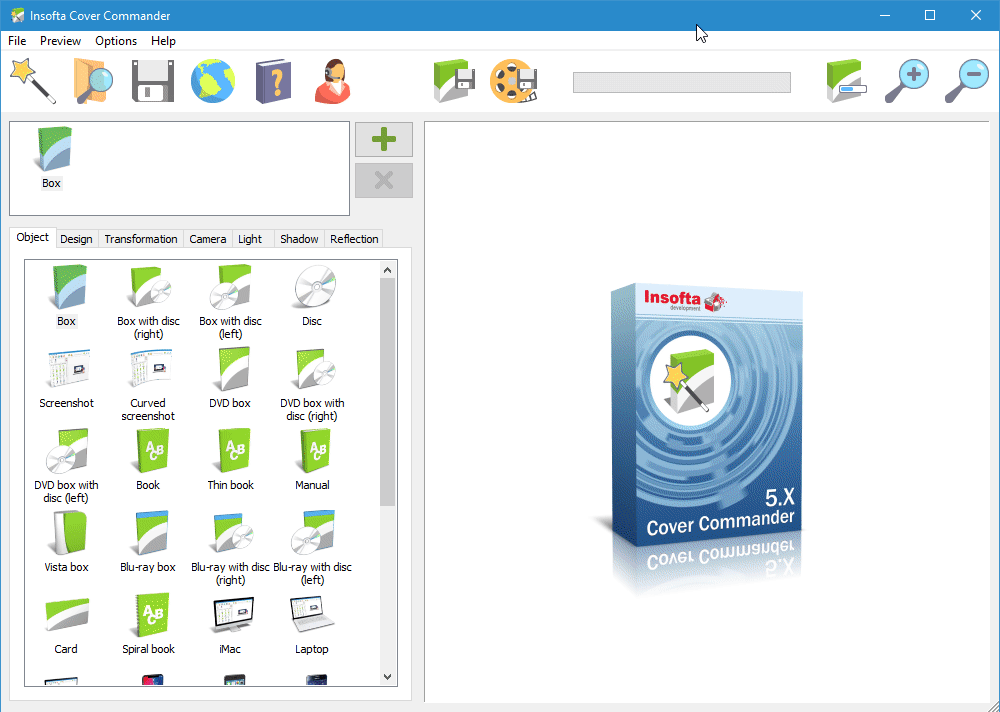
Task: Open the globe website icon
Action: (213, 81)
